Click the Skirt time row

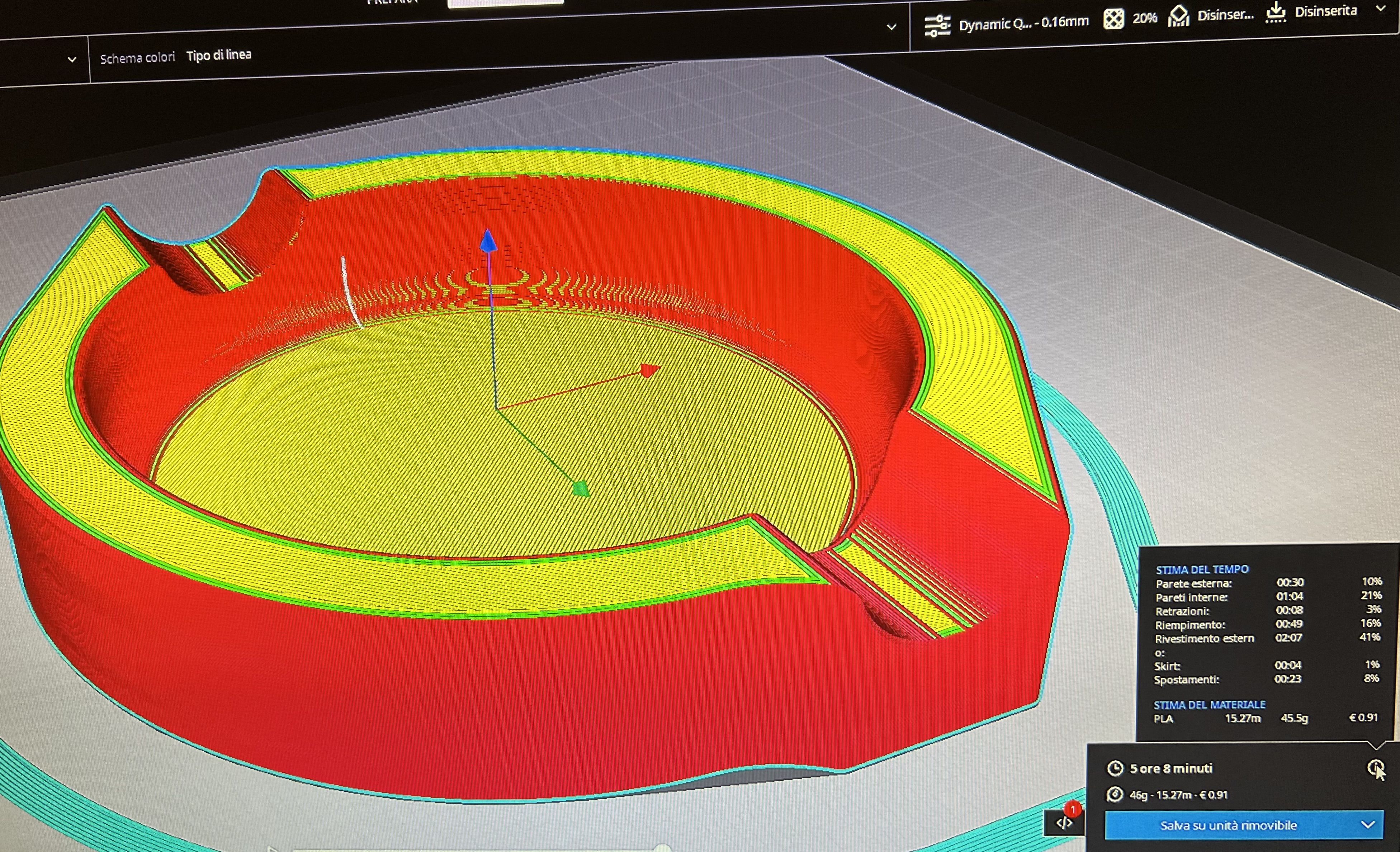click(1267, 665)
